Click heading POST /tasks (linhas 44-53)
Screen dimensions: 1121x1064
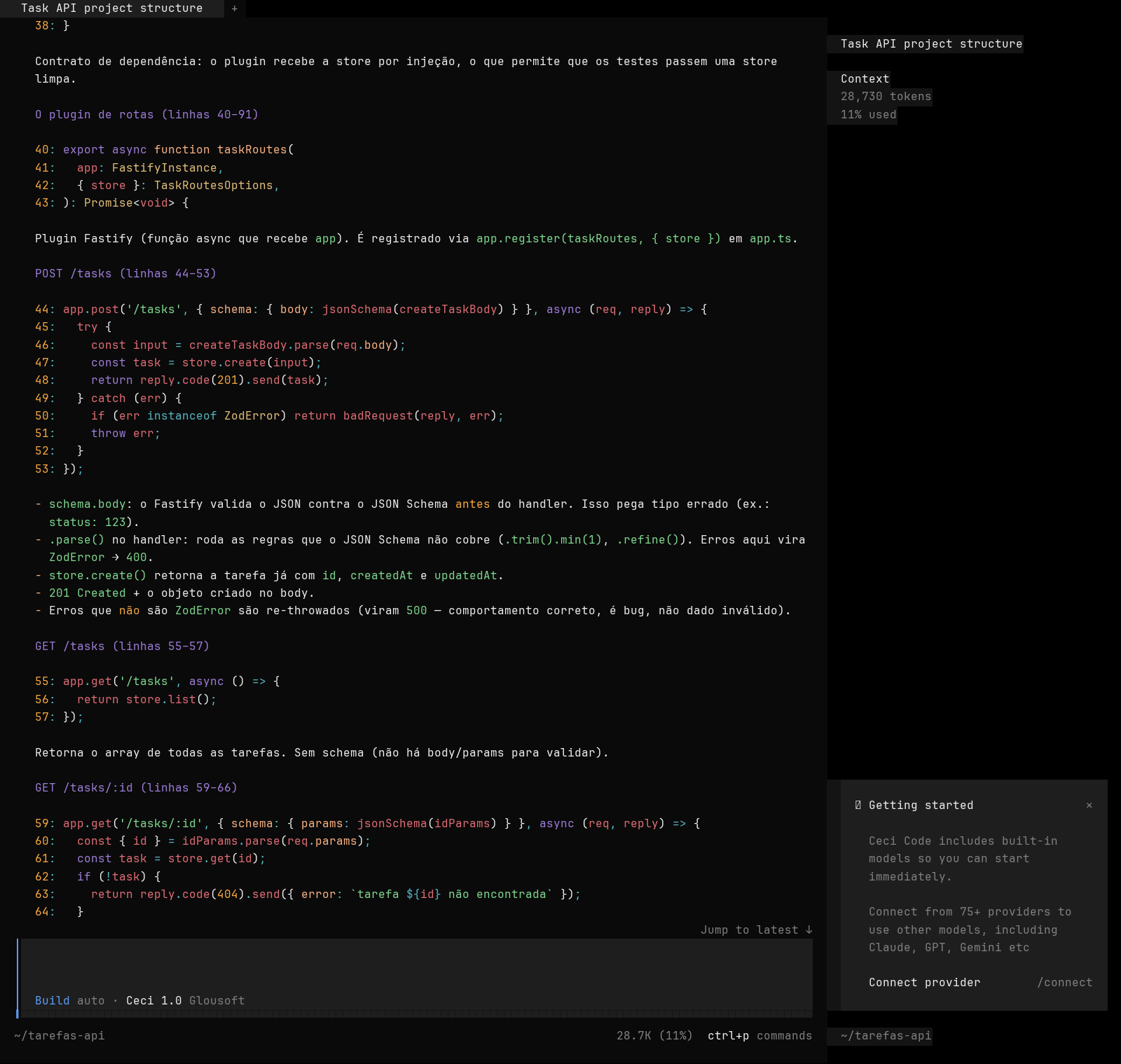pos(126,274)
